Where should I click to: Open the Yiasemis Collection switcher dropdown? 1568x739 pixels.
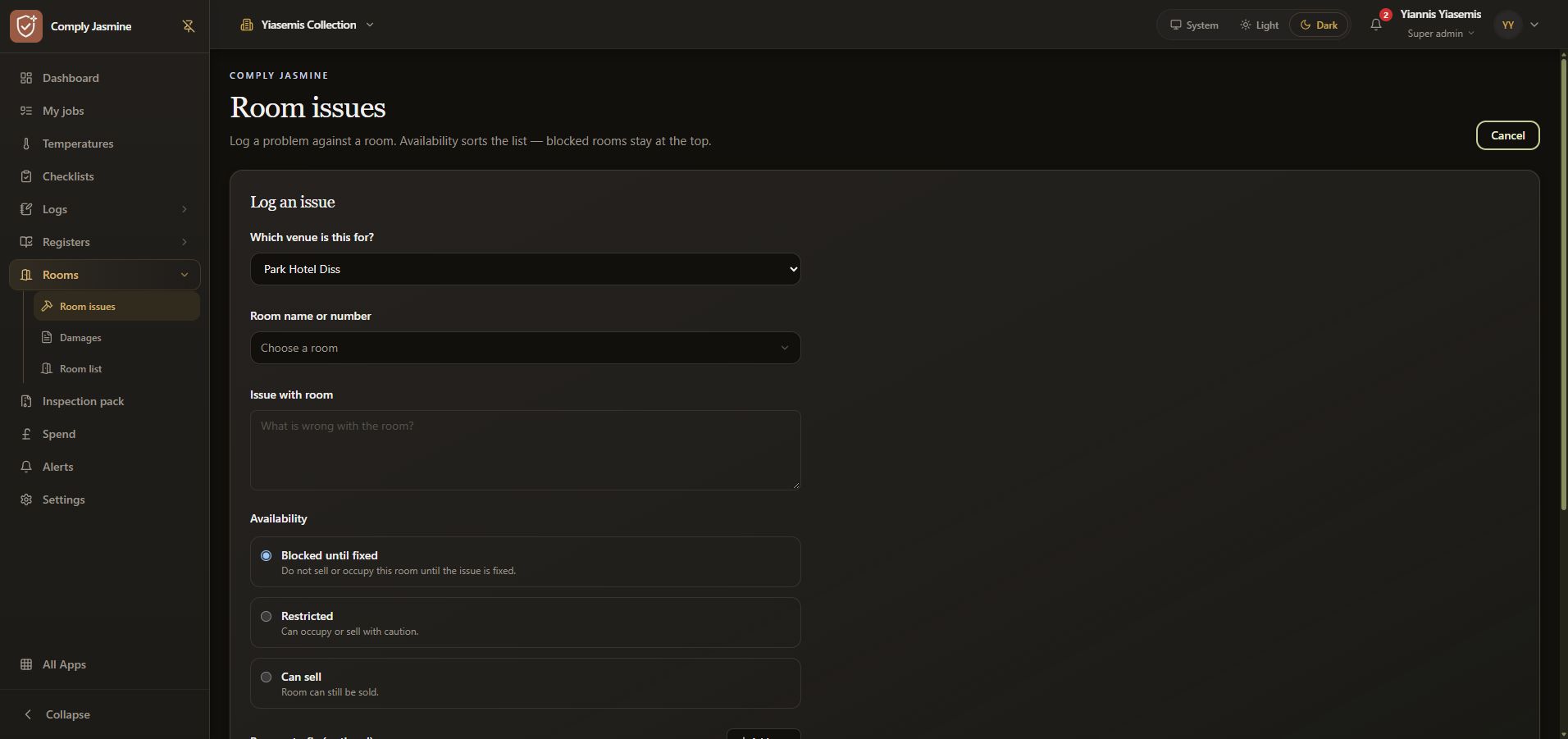click(x=307, y=25)
